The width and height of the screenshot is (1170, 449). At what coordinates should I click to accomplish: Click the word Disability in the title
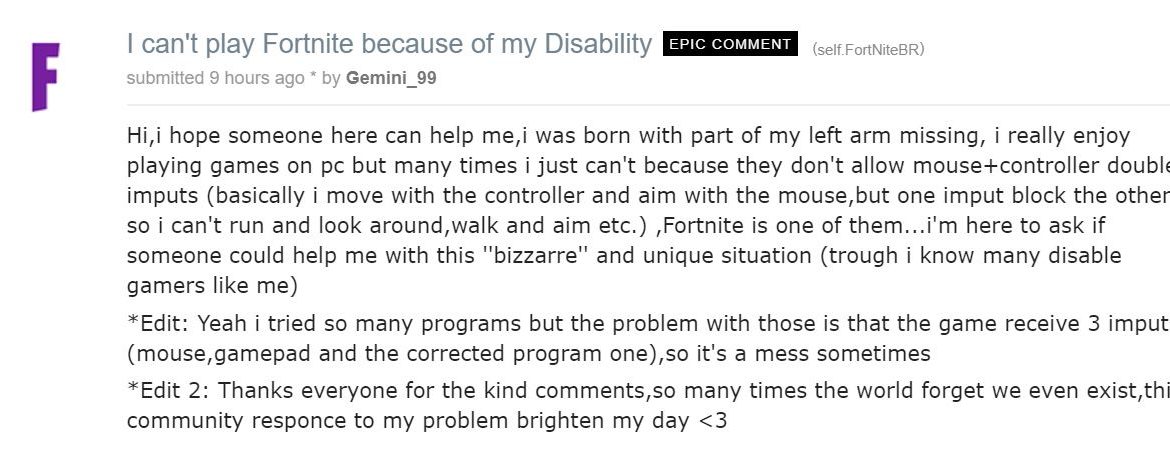coord(598,44)
